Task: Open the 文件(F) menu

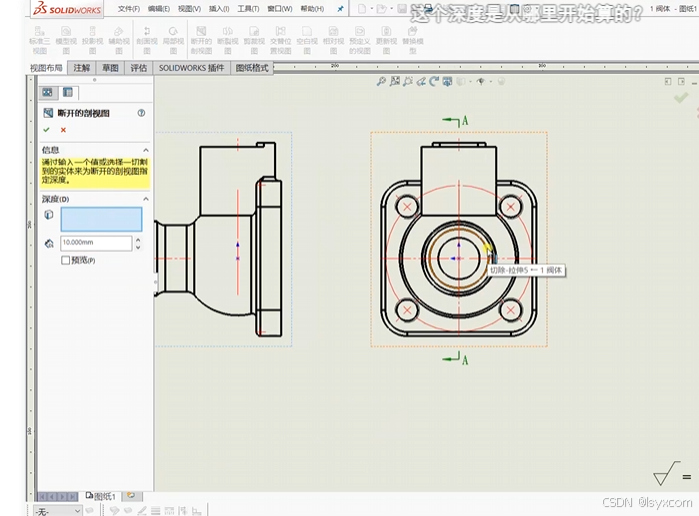Action: pos(129,9)
